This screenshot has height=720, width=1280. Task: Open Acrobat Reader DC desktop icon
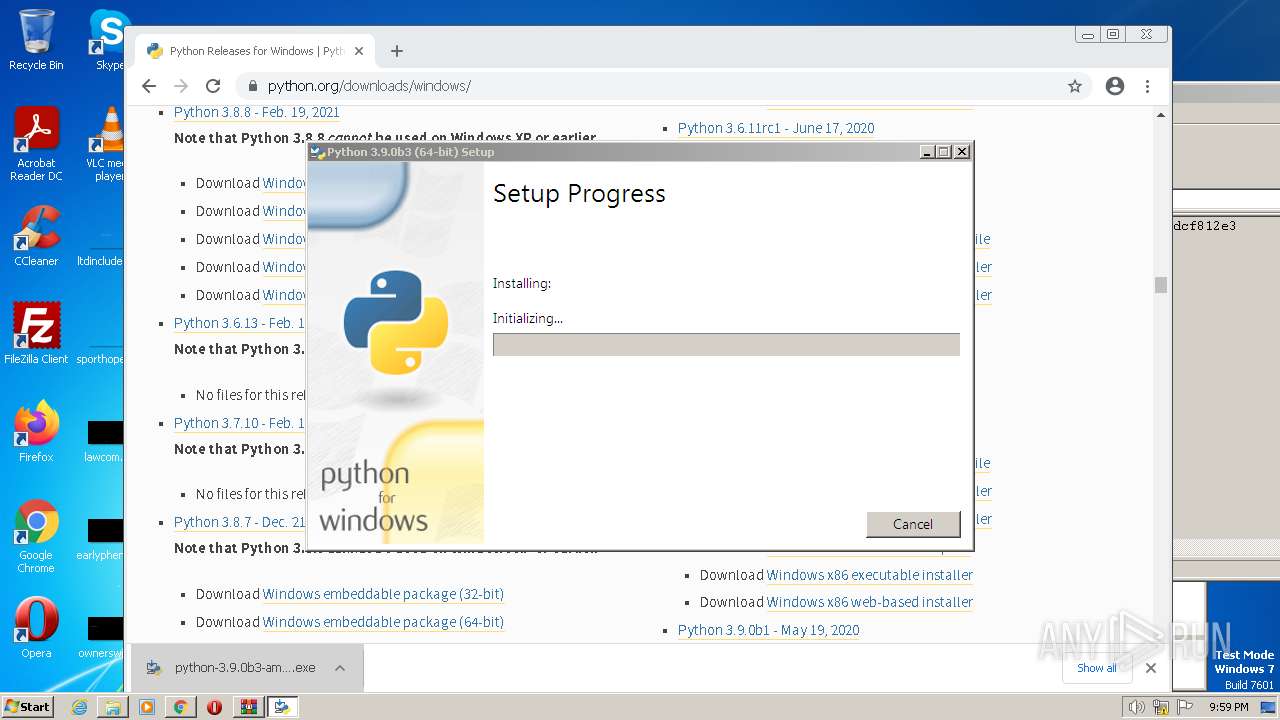pyautogui.click(x=36, y=145)
